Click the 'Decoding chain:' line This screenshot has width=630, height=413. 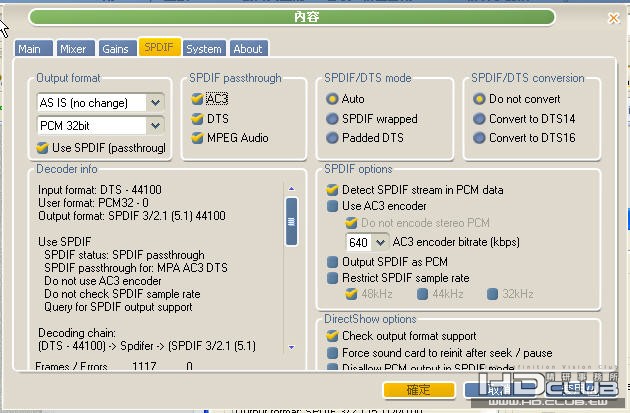(77, 333)
